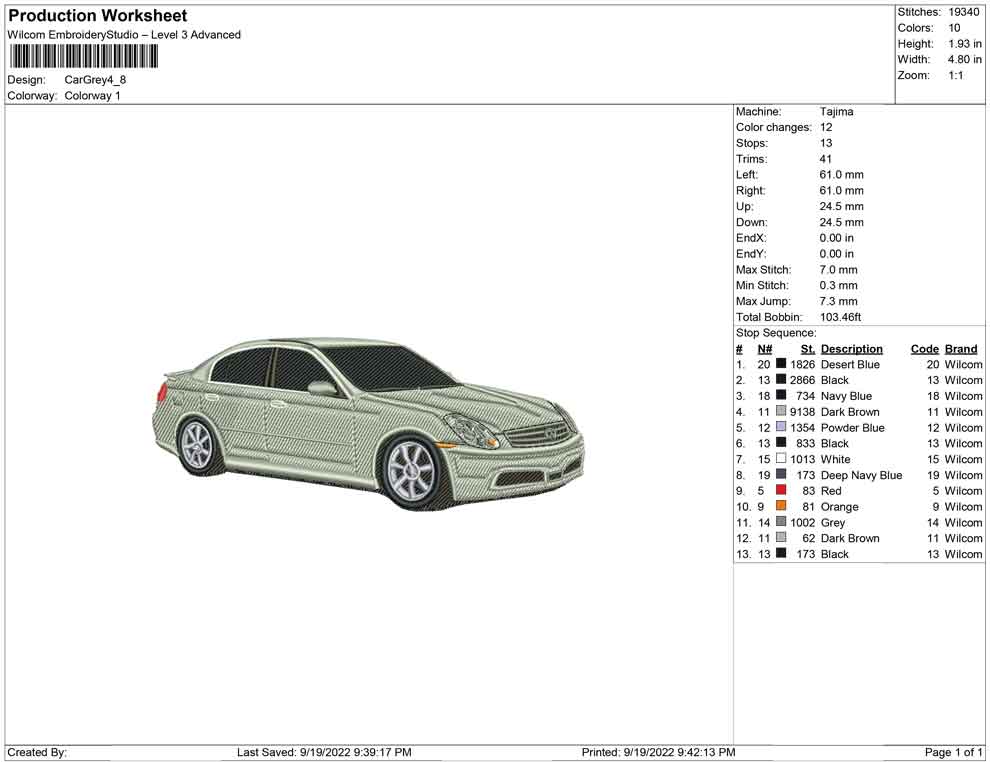Screen dimensions: 990x762
Task: Click the Brand column header
Action: (960, 349)
